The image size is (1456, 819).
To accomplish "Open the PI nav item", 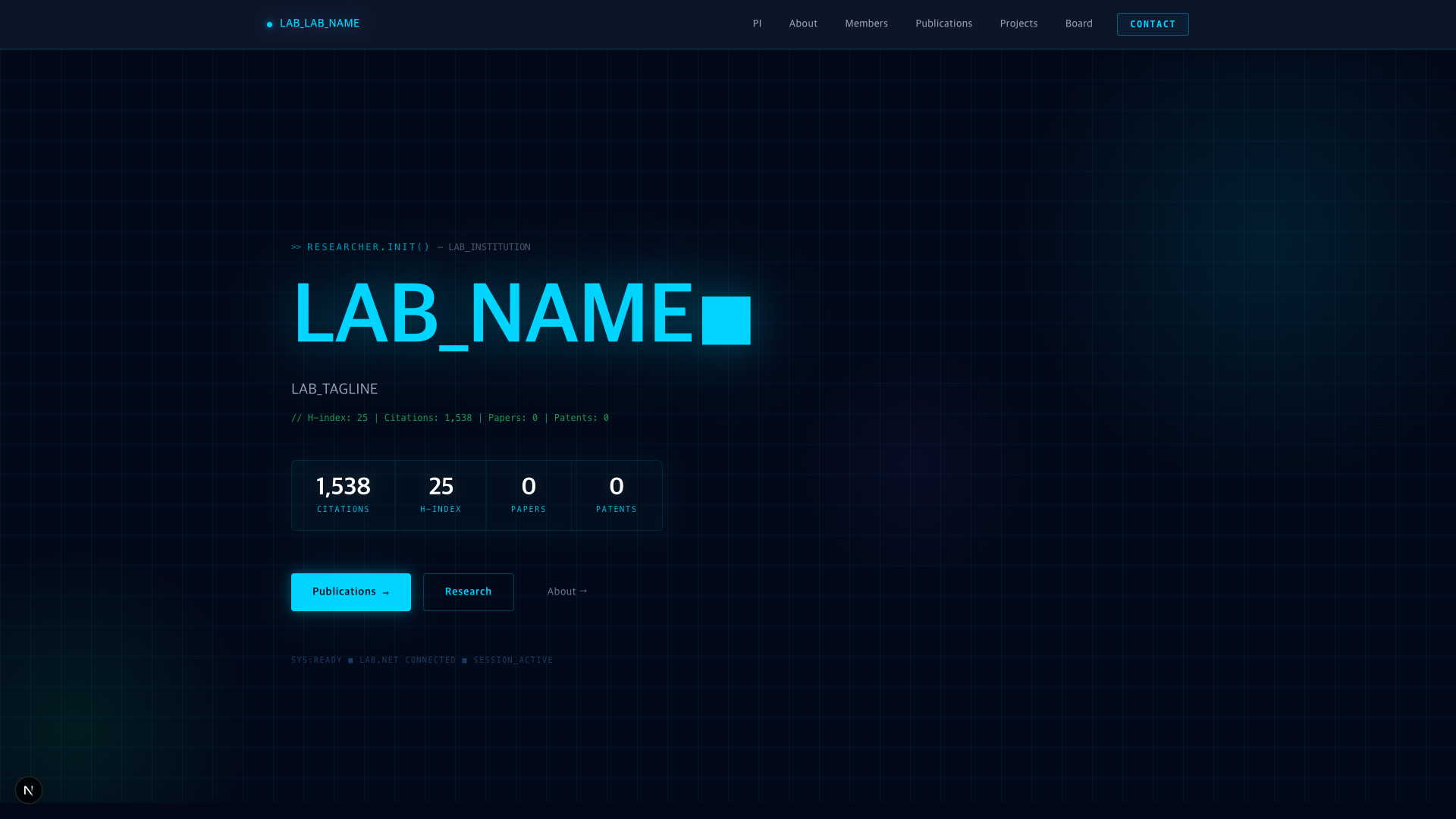I will click(x=757, y=24).
